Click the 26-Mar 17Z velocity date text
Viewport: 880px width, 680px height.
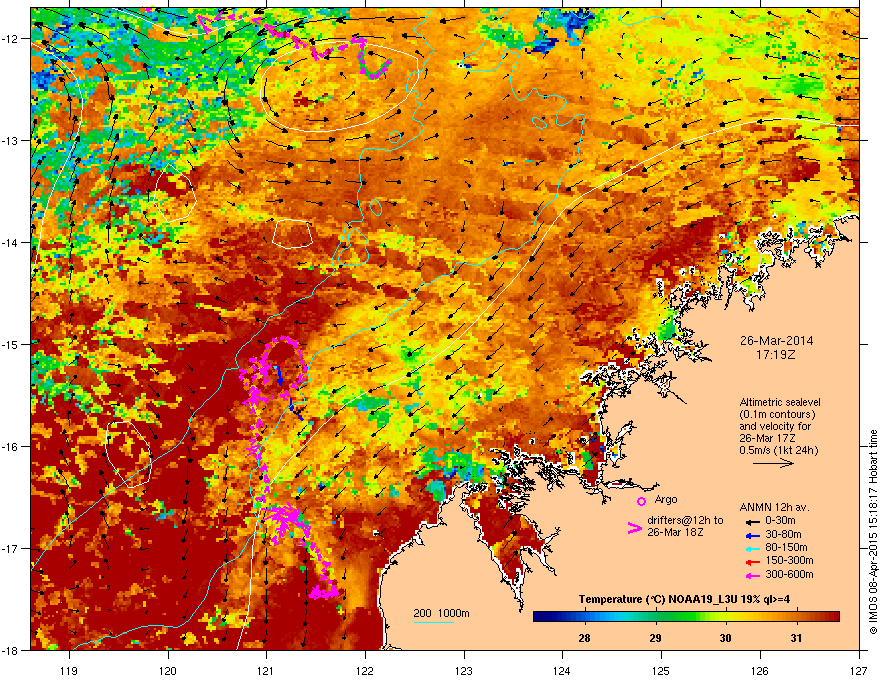coord(767,438)
